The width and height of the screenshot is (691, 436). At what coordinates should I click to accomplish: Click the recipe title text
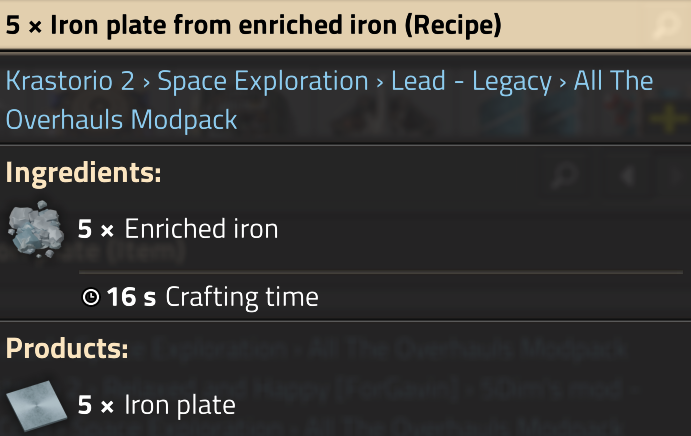pyautogui.click(x=200, y=23)
